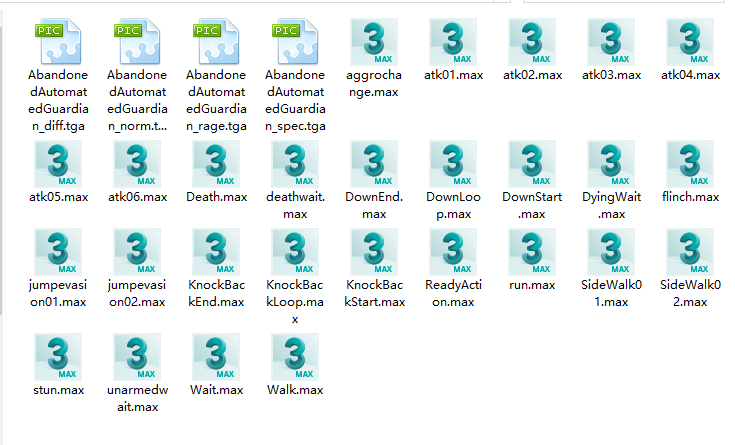This screenshot has height=445, width=735.
Task: Select the KnockBackLoop.max file icon
Action: click(295, 252)
